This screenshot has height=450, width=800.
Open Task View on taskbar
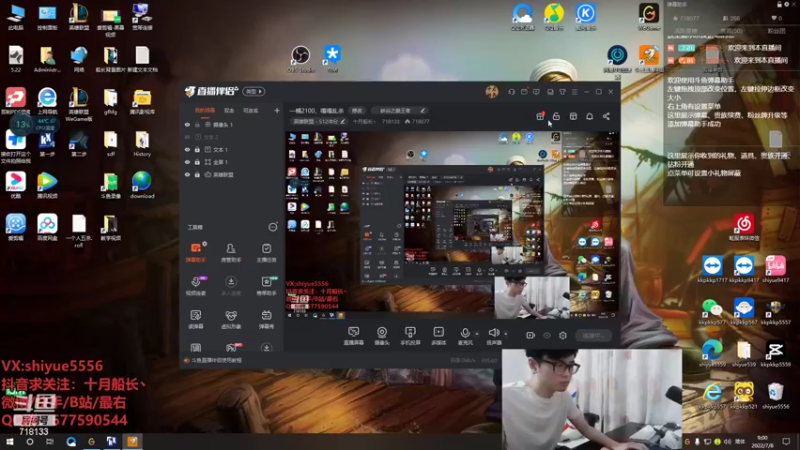click(49, 441)
